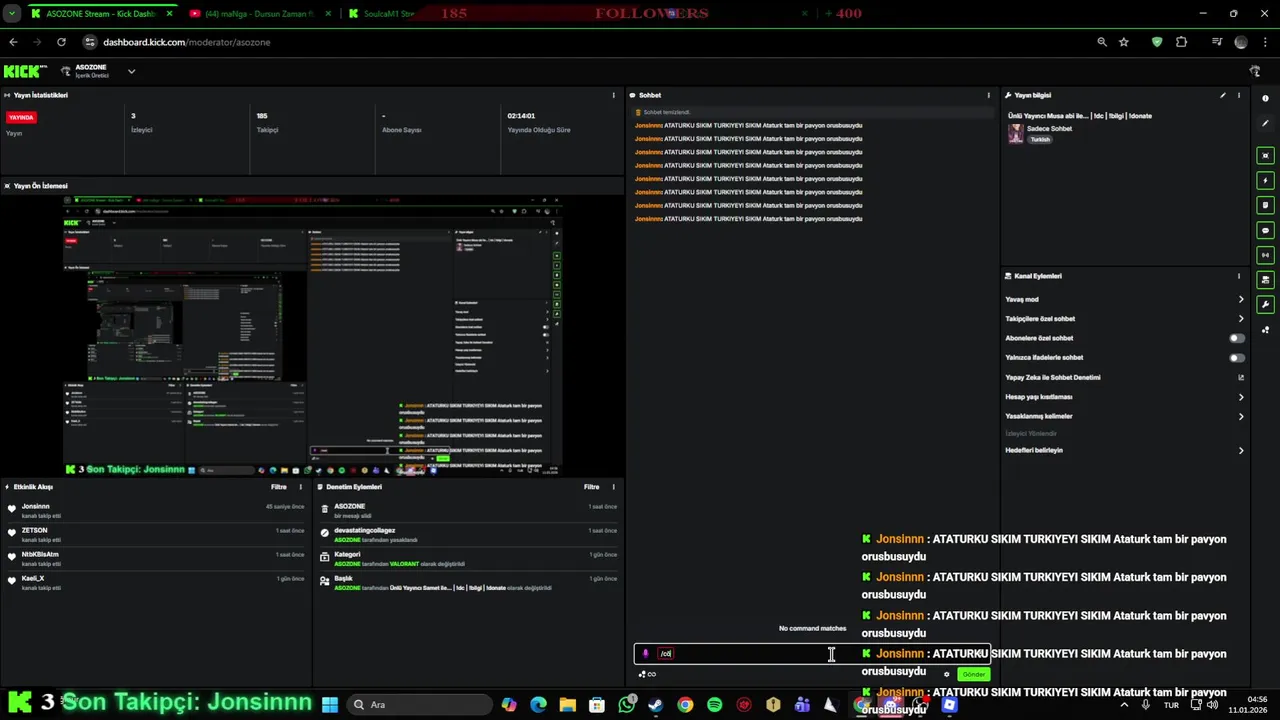The image size is (1280, 720).
Task: Open Yayın bilgisi three-dot menu
Action: tap(1239, 95)
